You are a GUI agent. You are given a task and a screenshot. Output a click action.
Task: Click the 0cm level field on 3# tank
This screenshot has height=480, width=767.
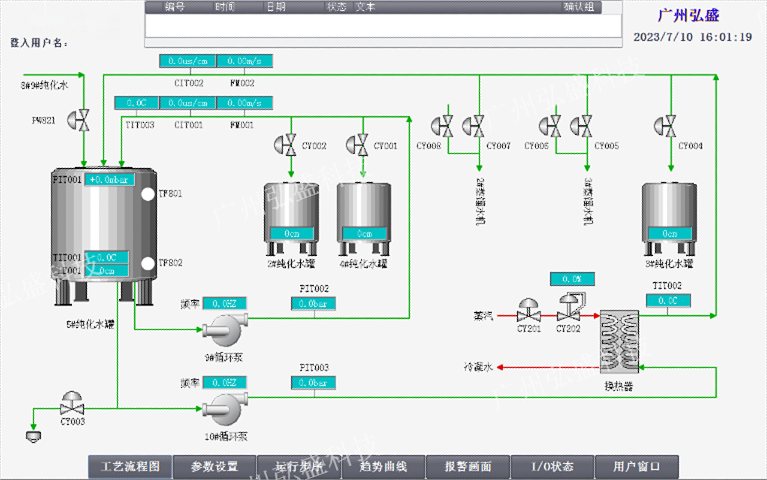pyautogui.click(x=670, y=234)
